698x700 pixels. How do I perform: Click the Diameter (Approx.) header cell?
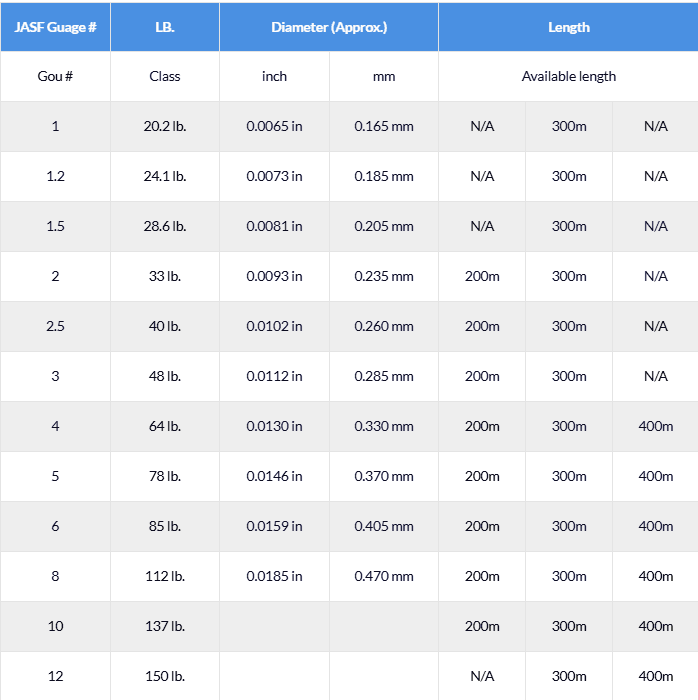tap(329, 27)
